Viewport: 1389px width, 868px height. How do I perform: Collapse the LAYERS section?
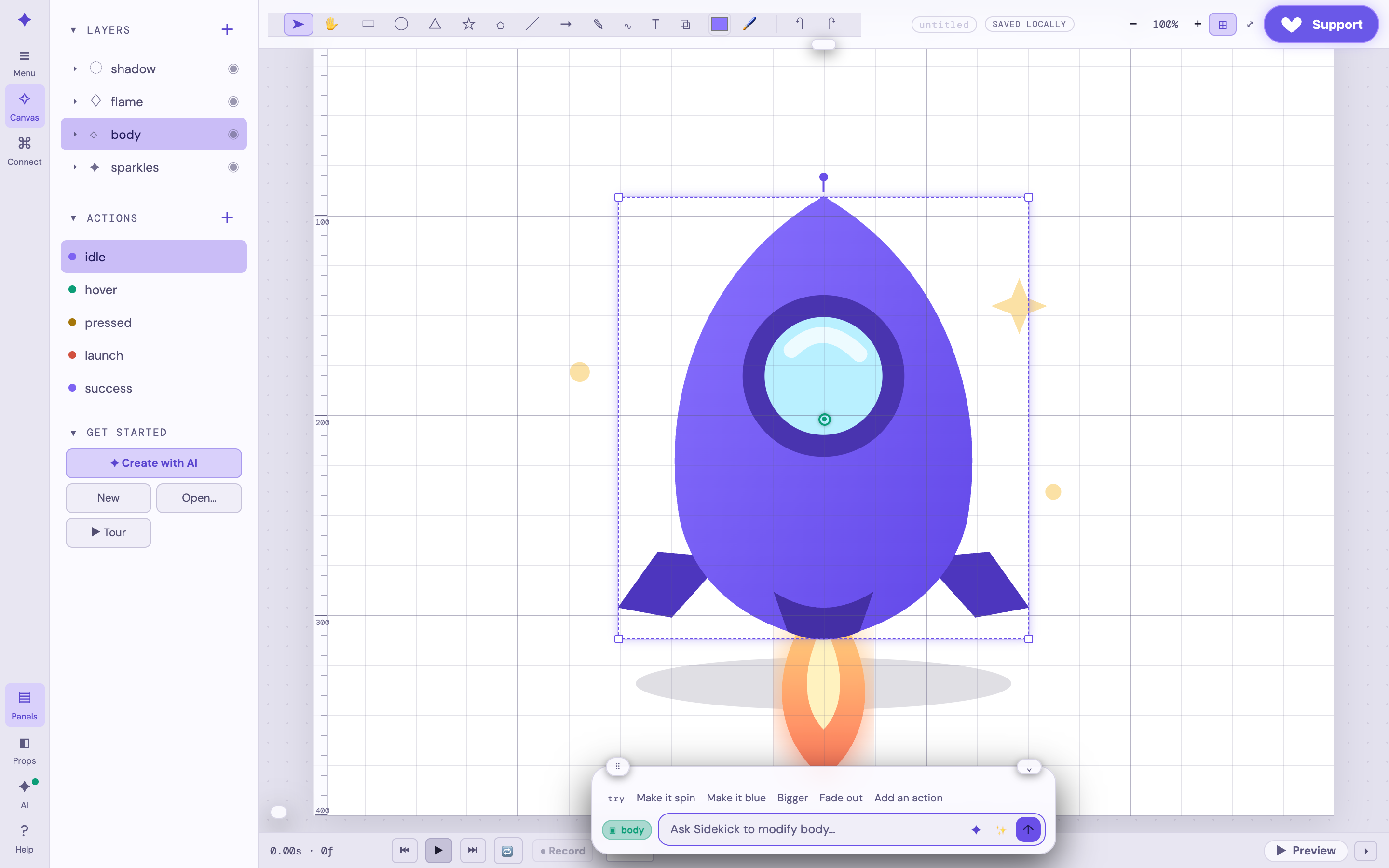(73, 30)
